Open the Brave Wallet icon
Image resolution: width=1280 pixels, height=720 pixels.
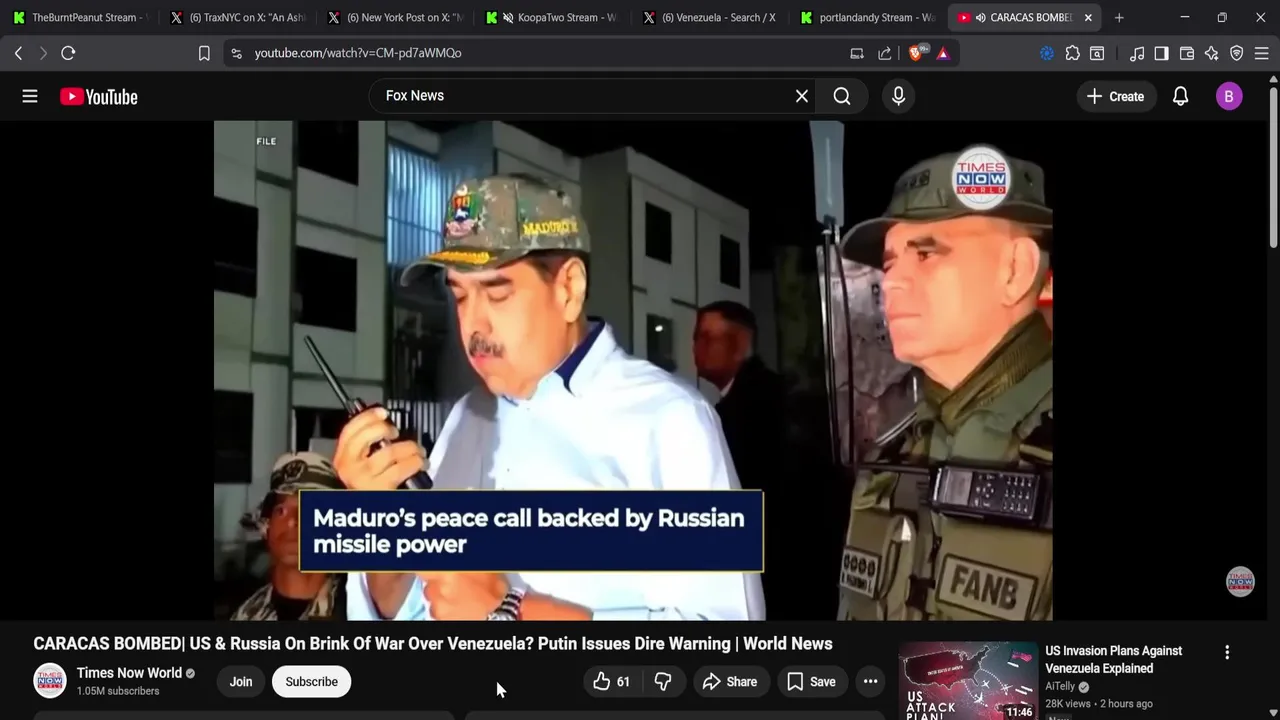click(1187, 53)
